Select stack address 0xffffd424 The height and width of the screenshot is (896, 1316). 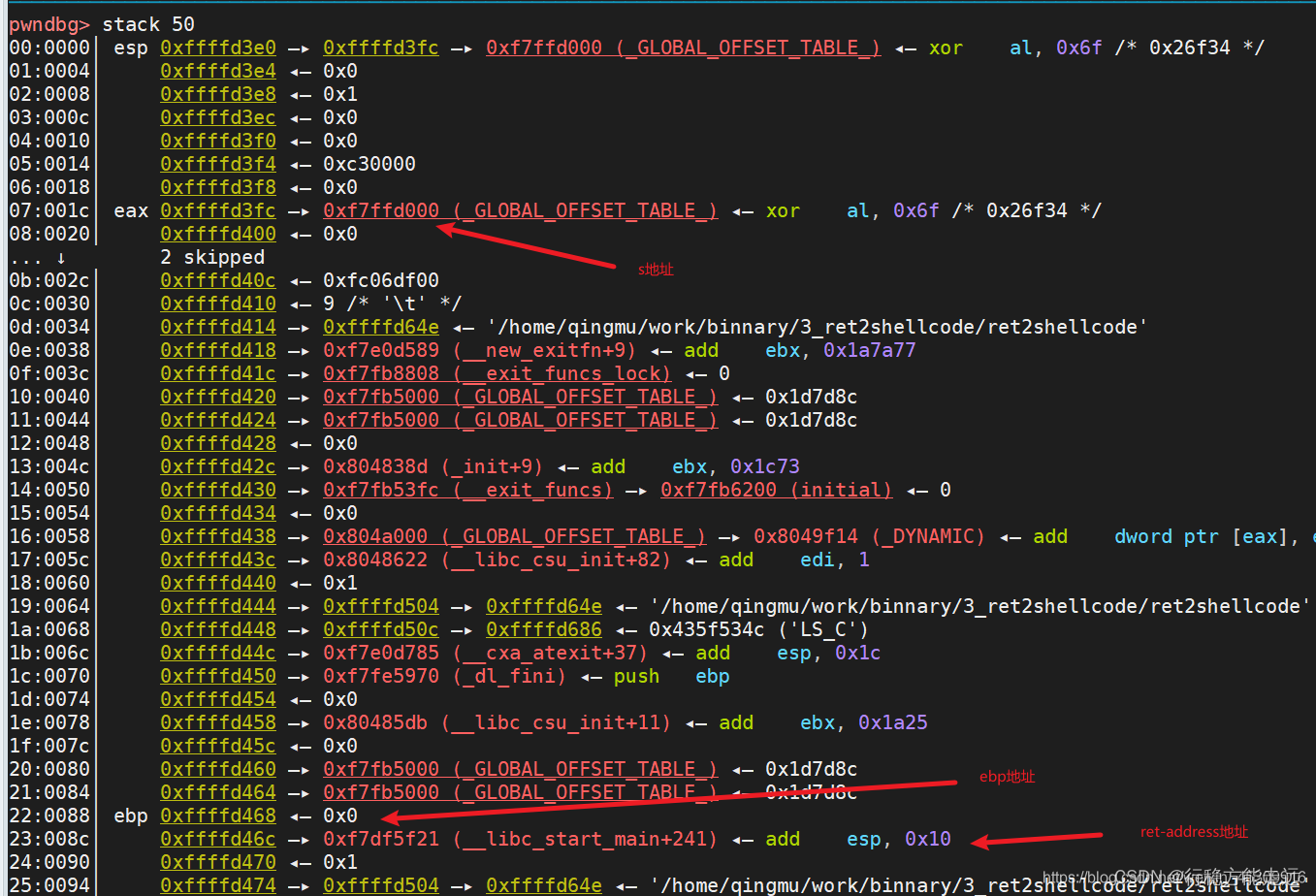218,420
